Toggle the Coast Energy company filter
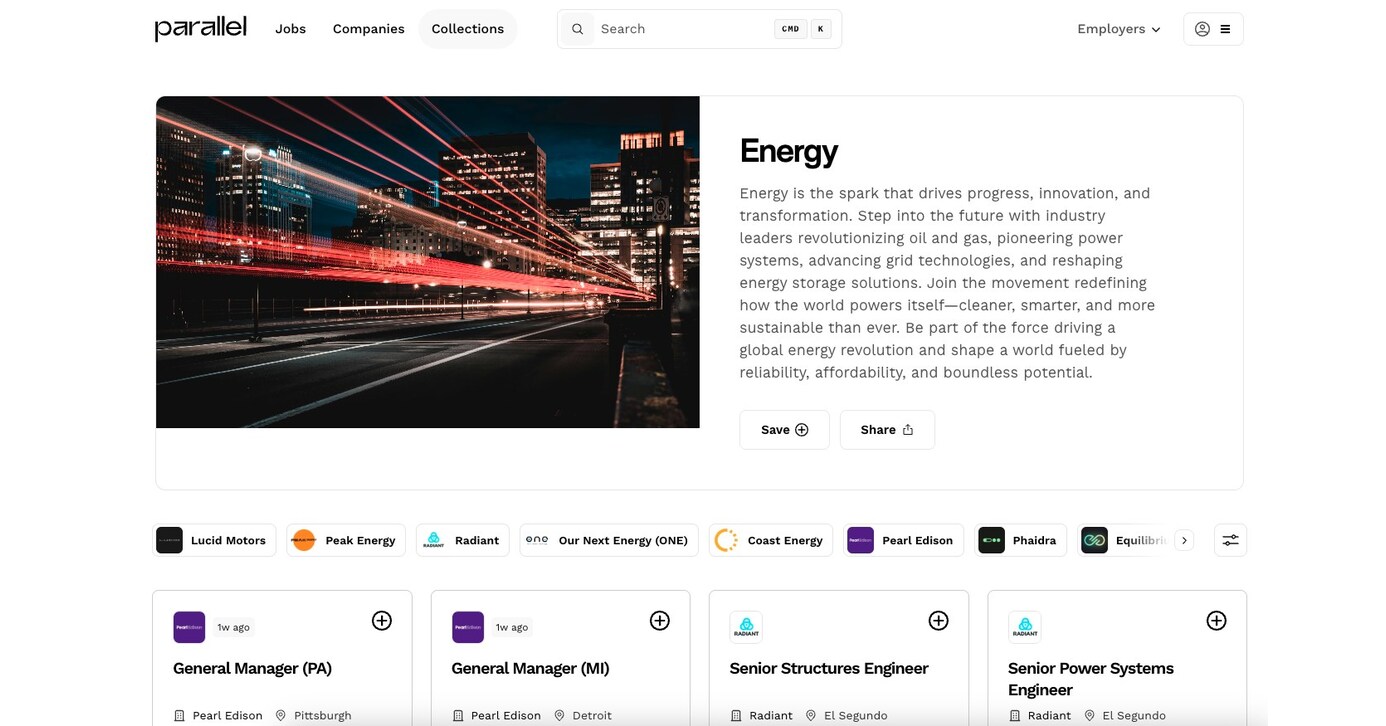The height and width of the screenshot is (726, 1386). [x=770, y=540]
